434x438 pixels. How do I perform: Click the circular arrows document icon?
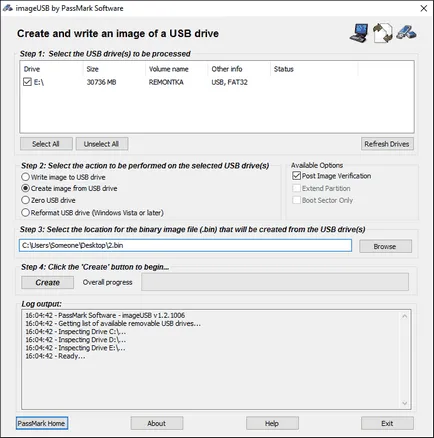[382, 33]
